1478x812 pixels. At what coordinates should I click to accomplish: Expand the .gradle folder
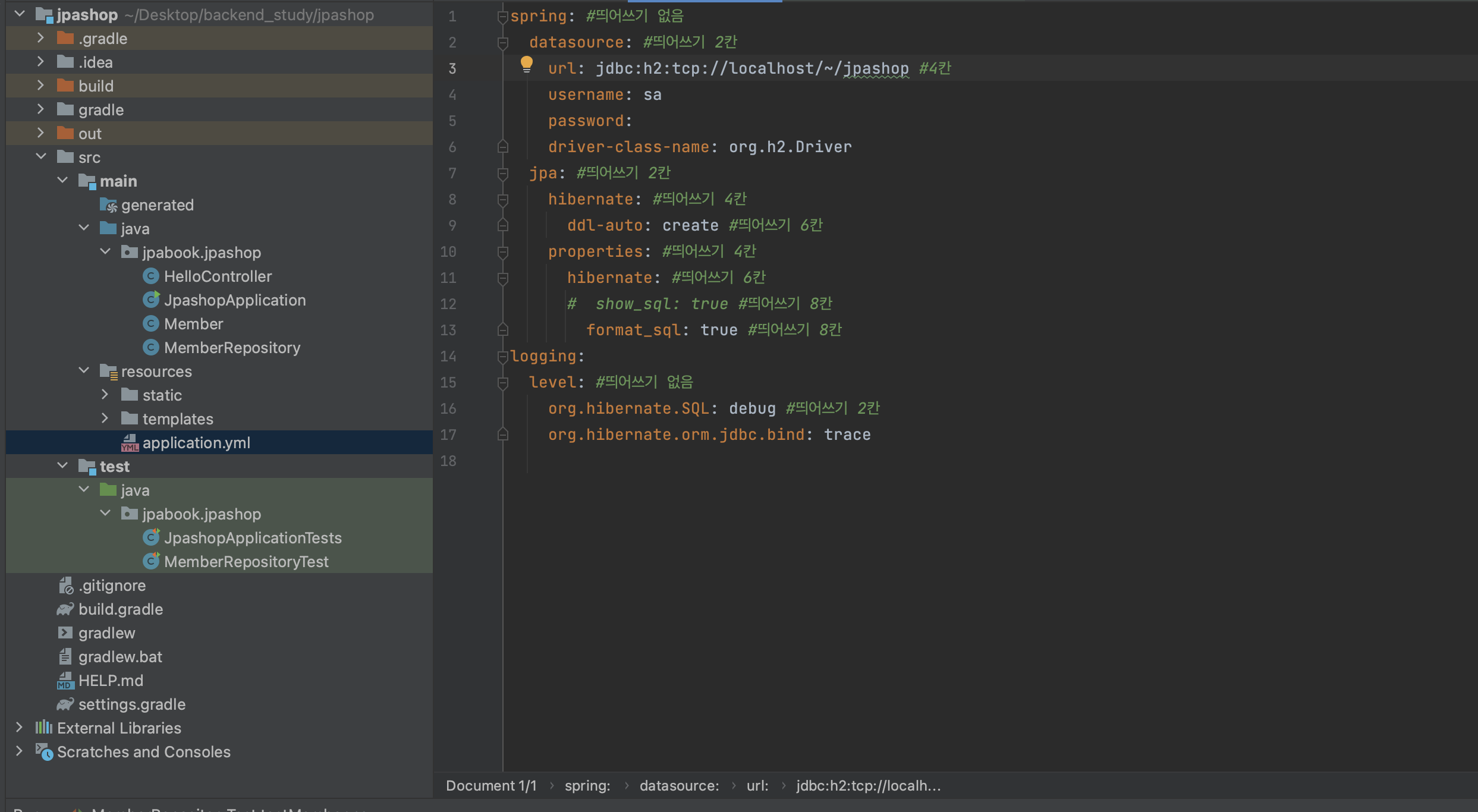[40, 38]
